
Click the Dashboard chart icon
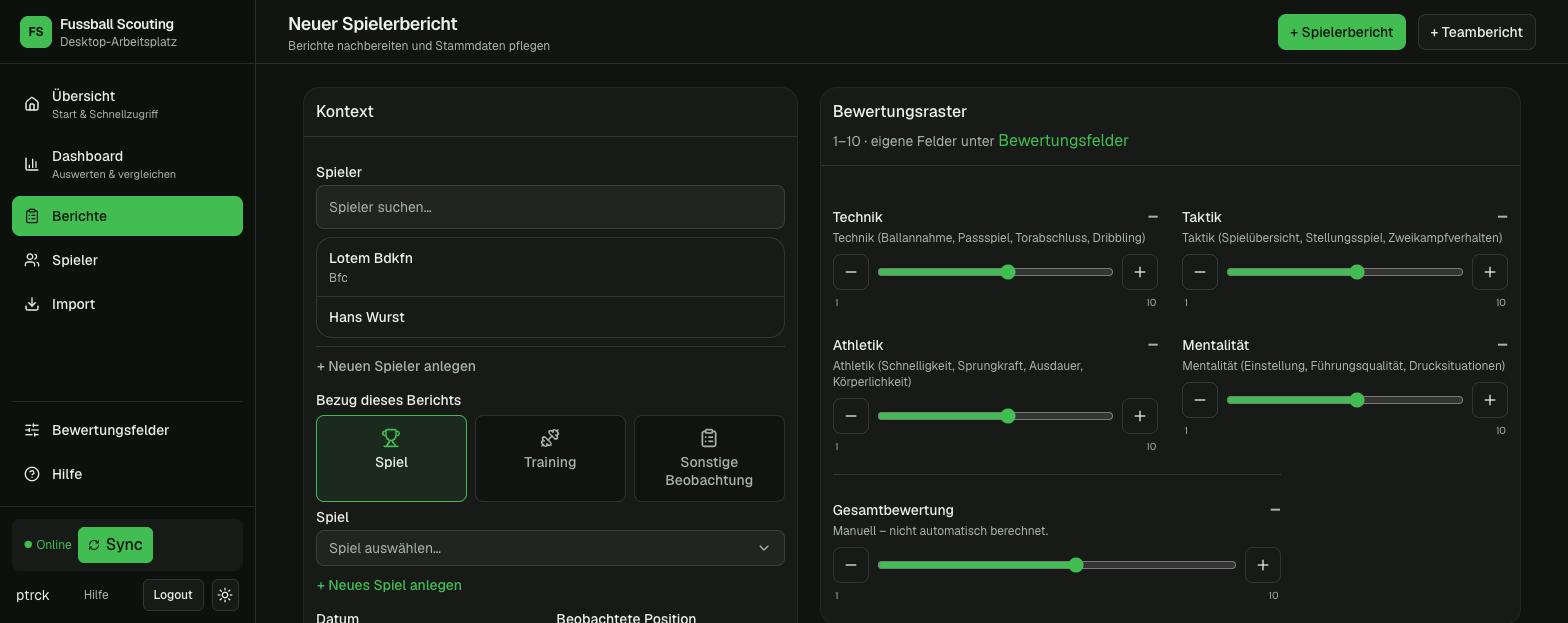32,164
